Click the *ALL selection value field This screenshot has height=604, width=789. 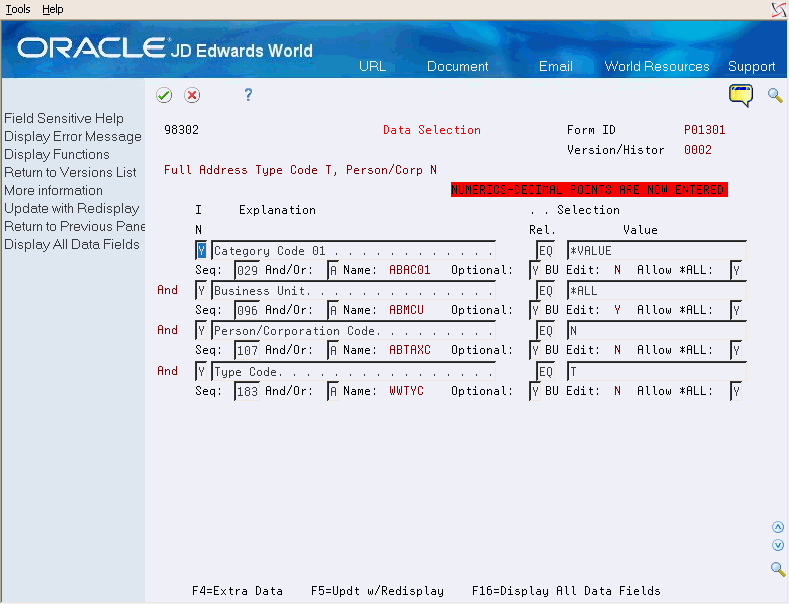(x=657, y=290)
